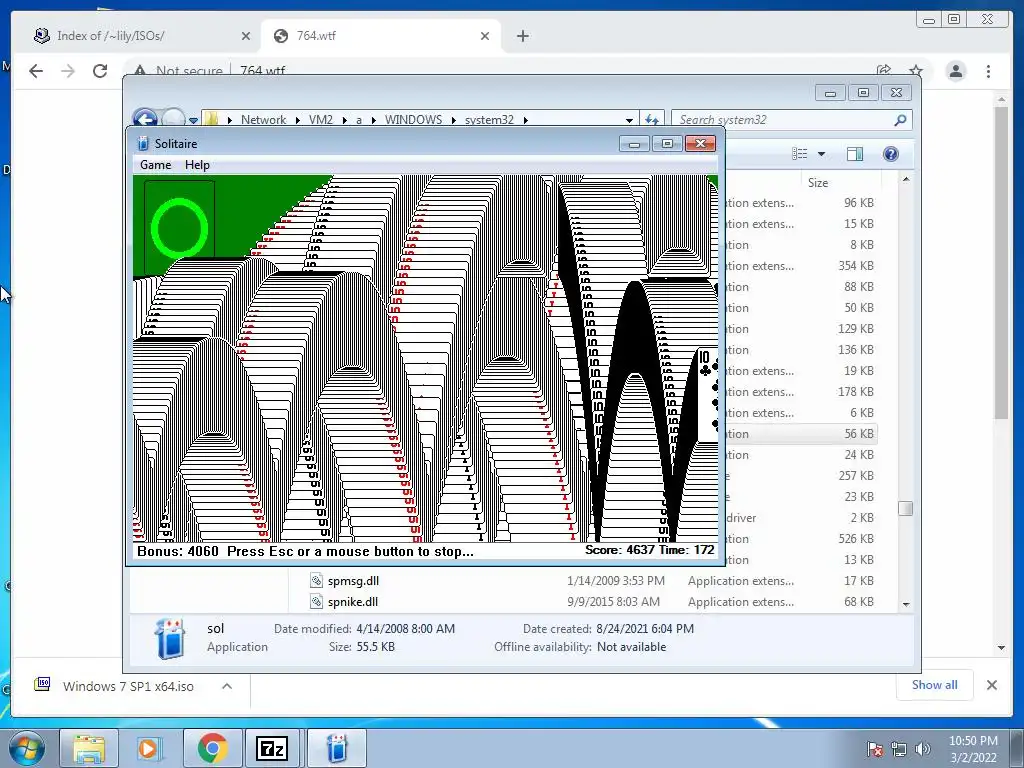
Task: Switch to Chrome from the taskbar
Action: click(x=212, y=748)
